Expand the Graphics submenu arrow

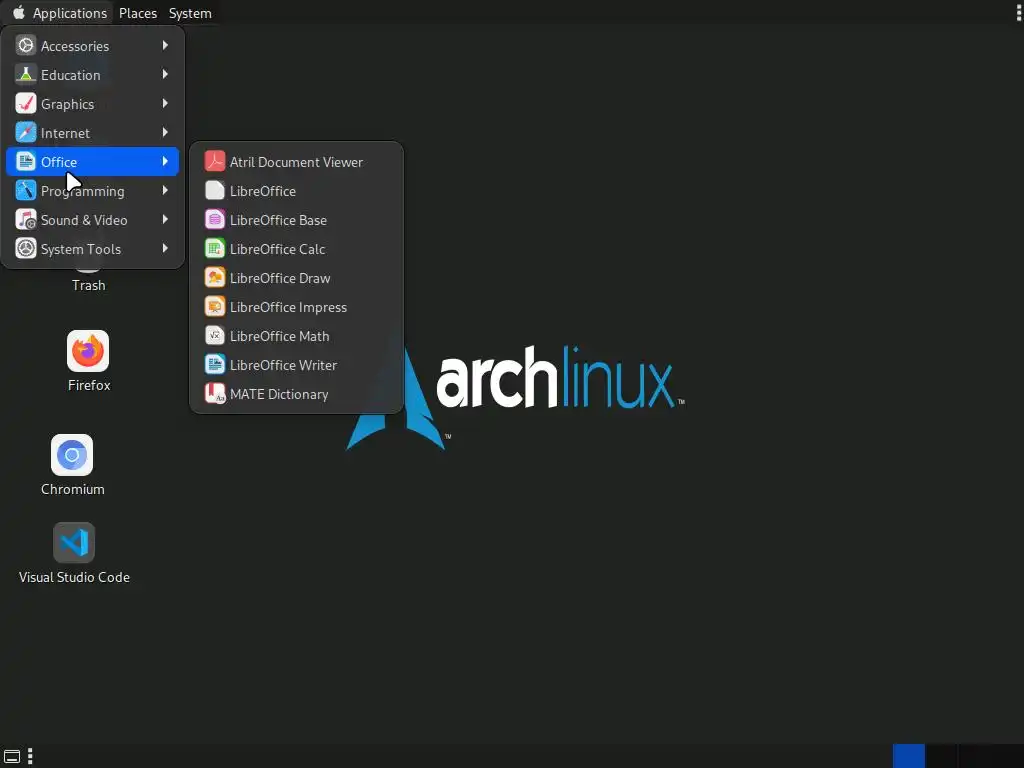[165, 103]
